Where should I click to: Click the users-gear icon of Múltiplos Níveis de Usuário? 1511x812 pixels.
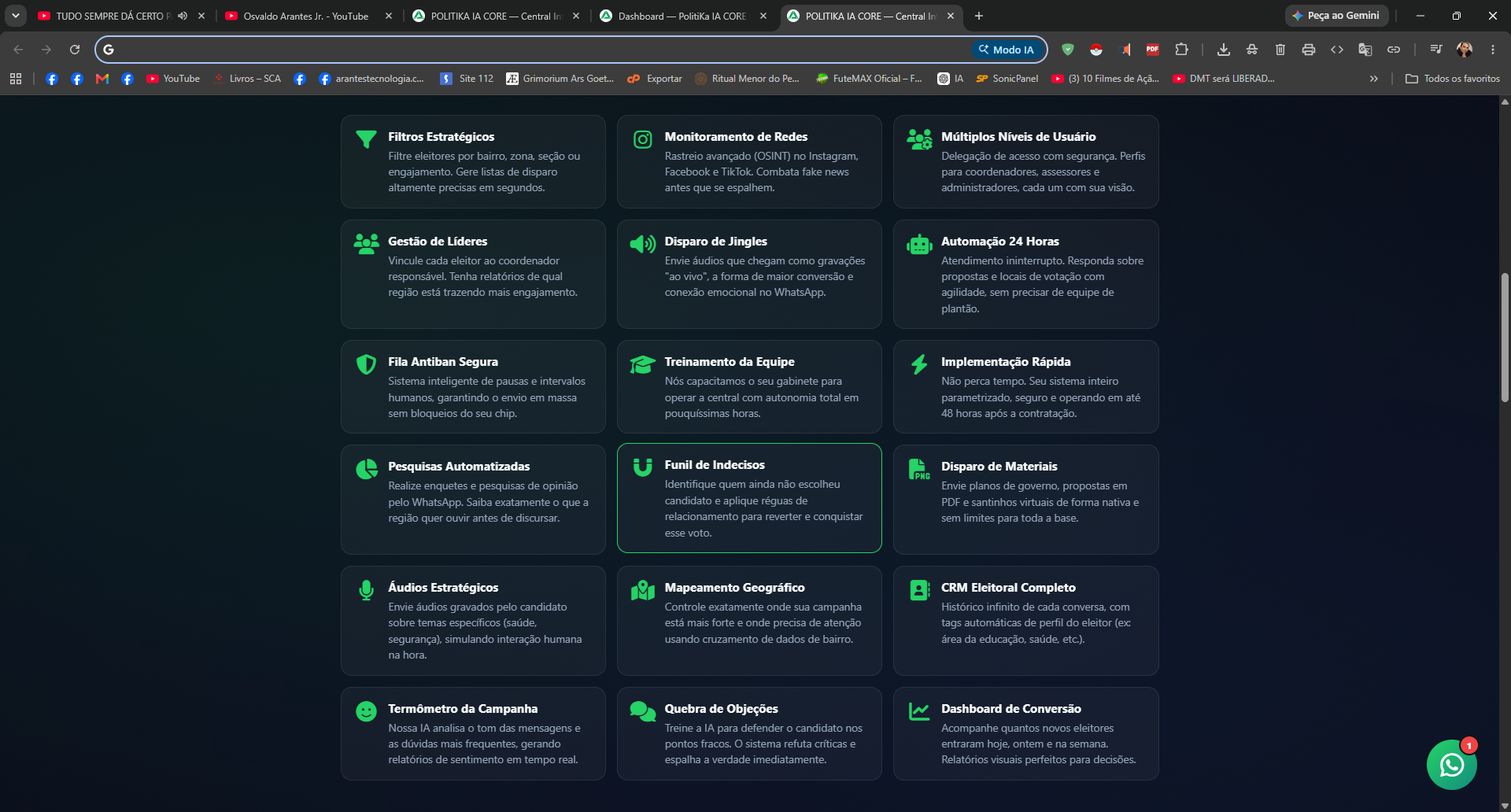click(919, 139)
